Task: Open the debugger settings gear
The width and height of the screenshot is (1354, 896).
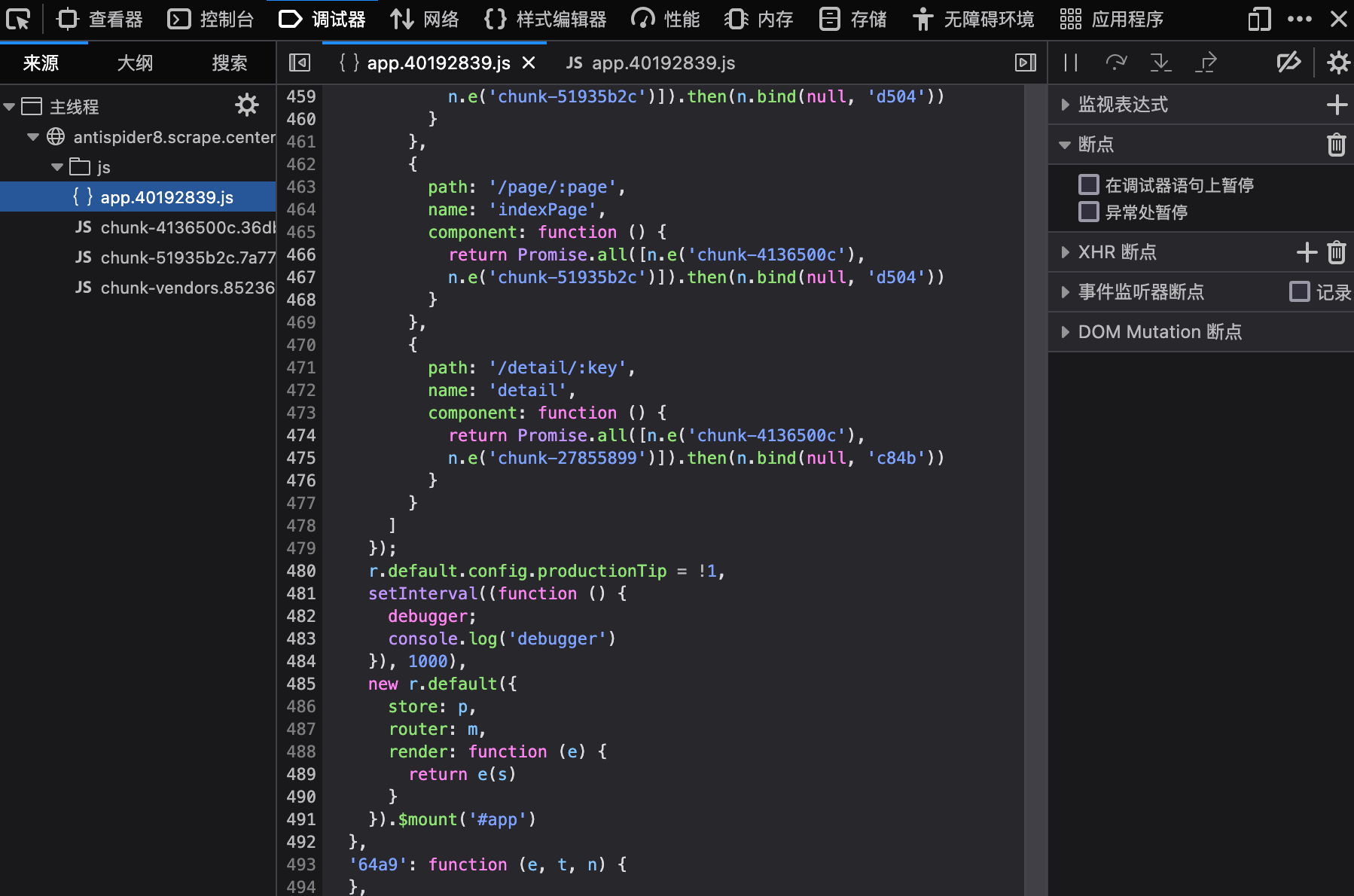Action: 1337,62
